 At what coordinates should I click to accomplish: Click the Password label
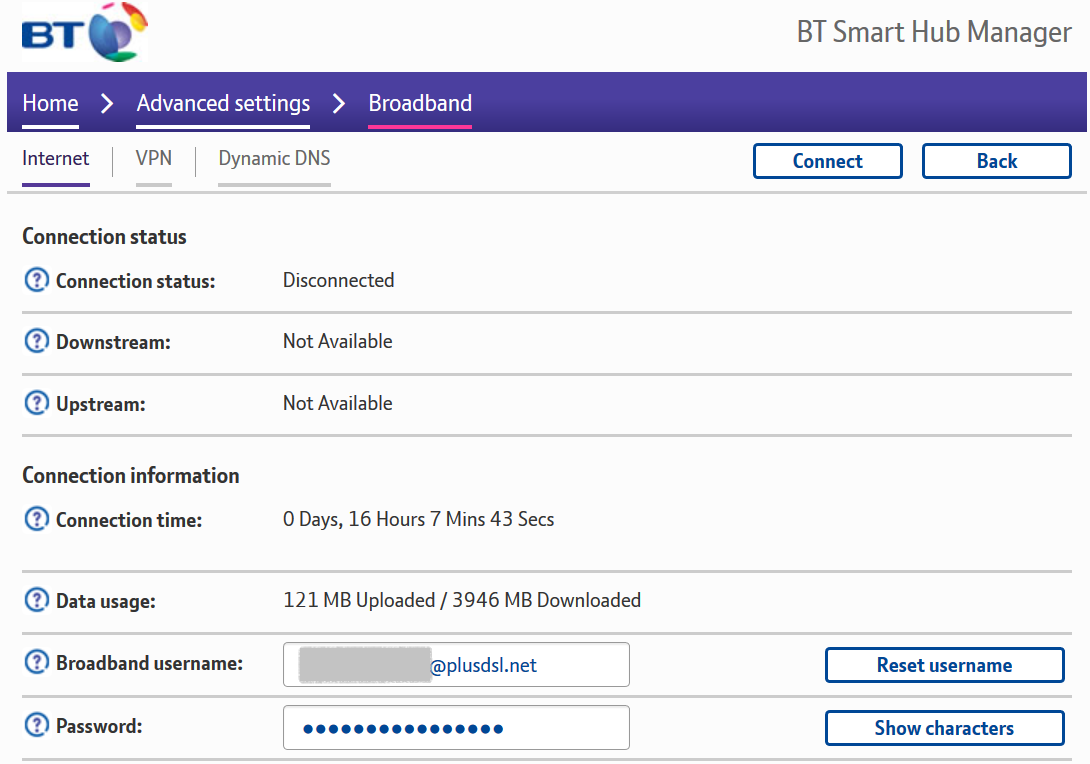(99, 726)
